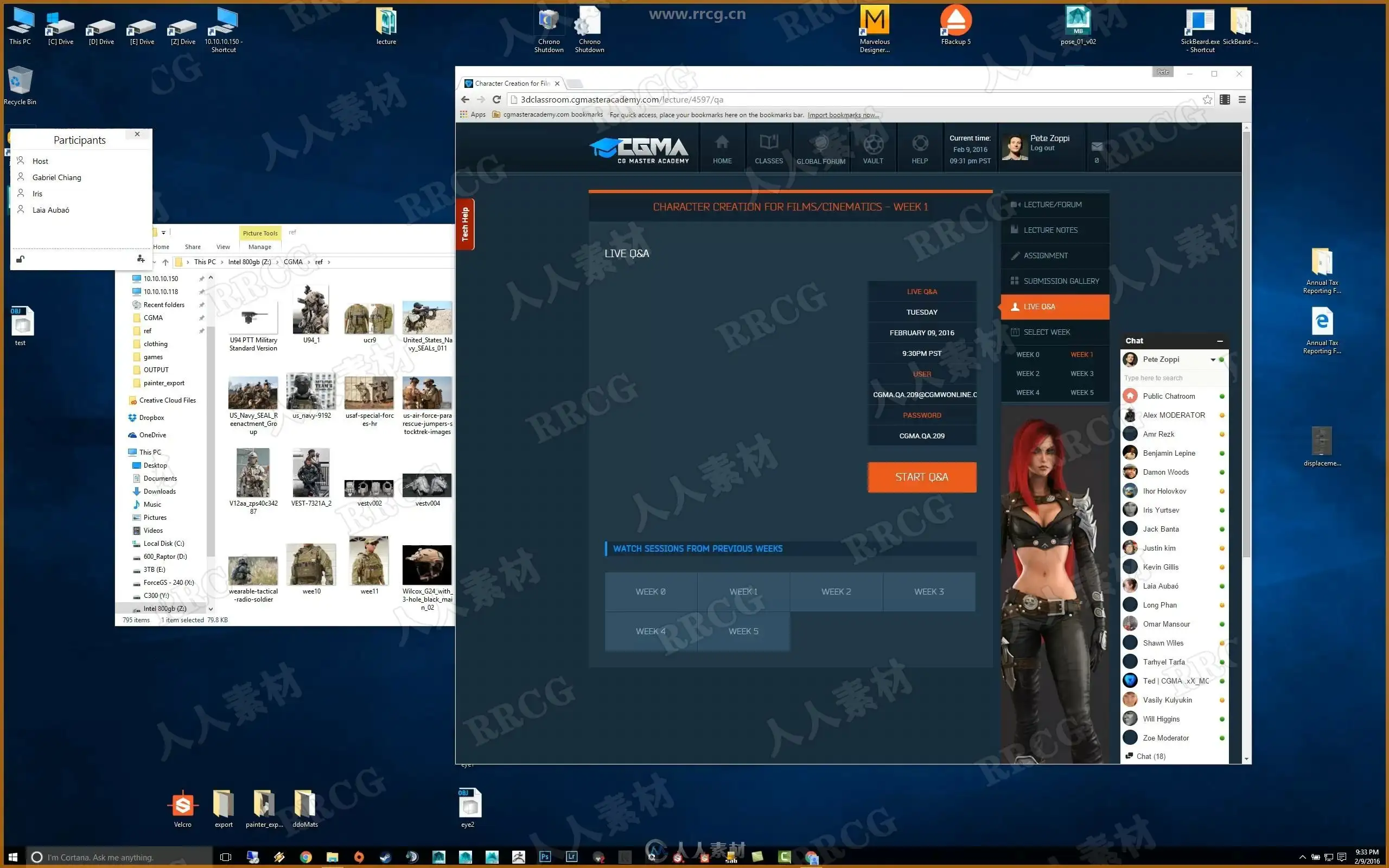The width and height of the screenshot is (1389, 868).
Task: Click Lightroom icon in the taskbar
Action: [572, 857]
